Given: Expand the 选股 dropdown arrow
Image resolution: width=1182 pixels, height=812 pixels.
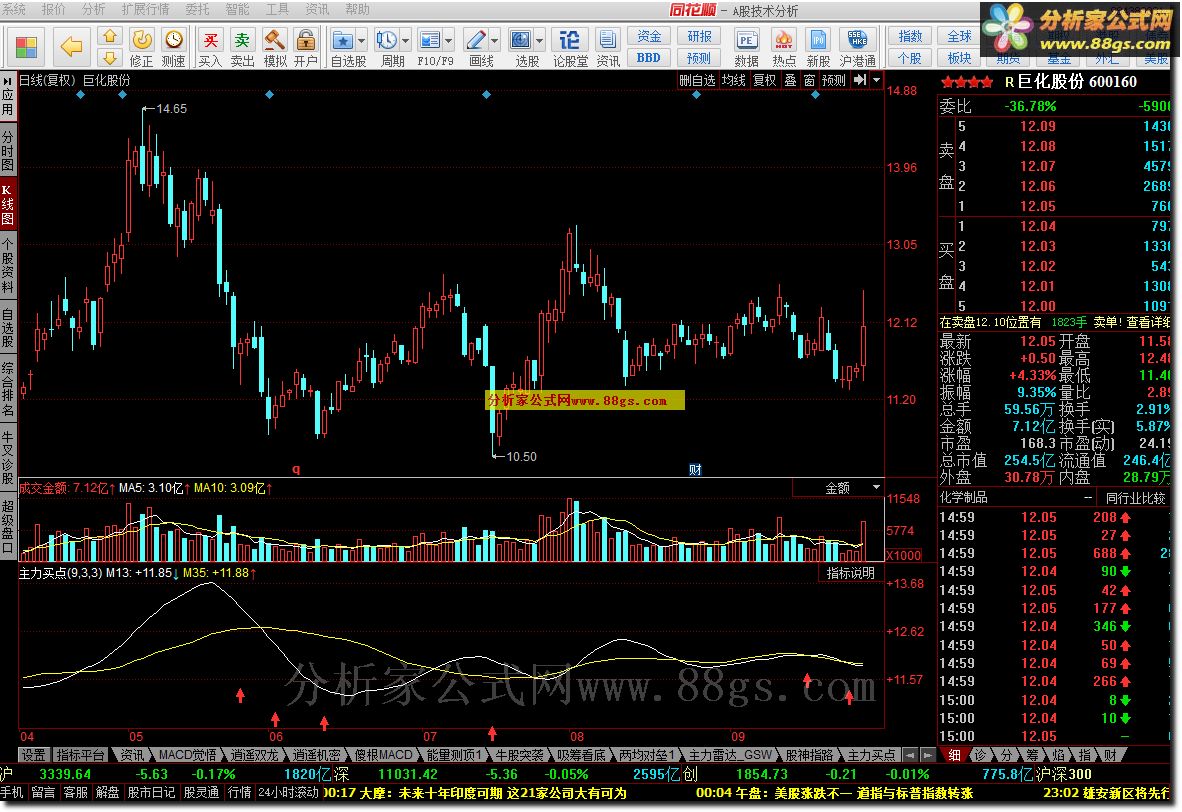Looking at the screenshot, I should coord(540,41).
